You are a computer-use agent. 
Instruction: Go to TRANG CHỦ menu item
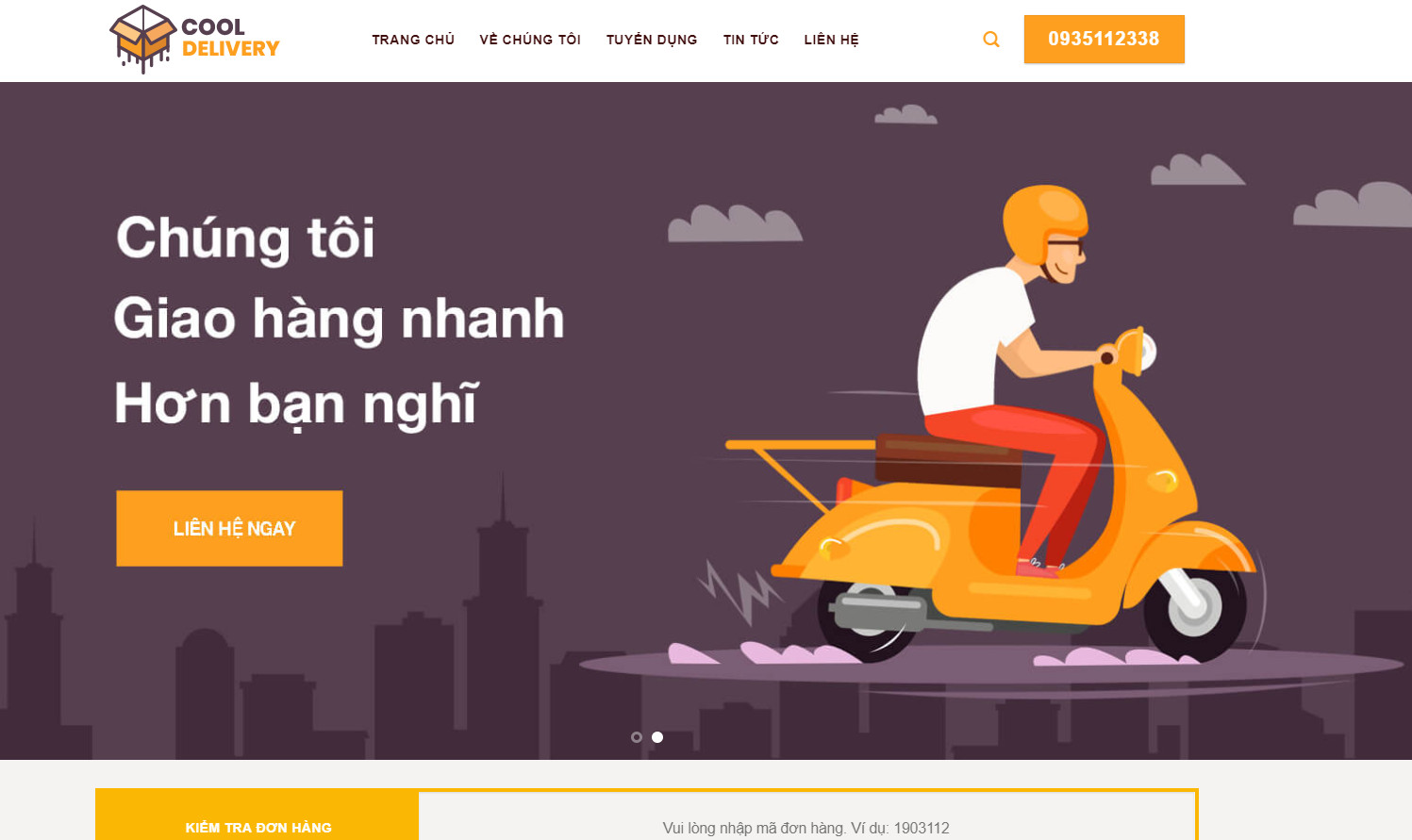413,40
